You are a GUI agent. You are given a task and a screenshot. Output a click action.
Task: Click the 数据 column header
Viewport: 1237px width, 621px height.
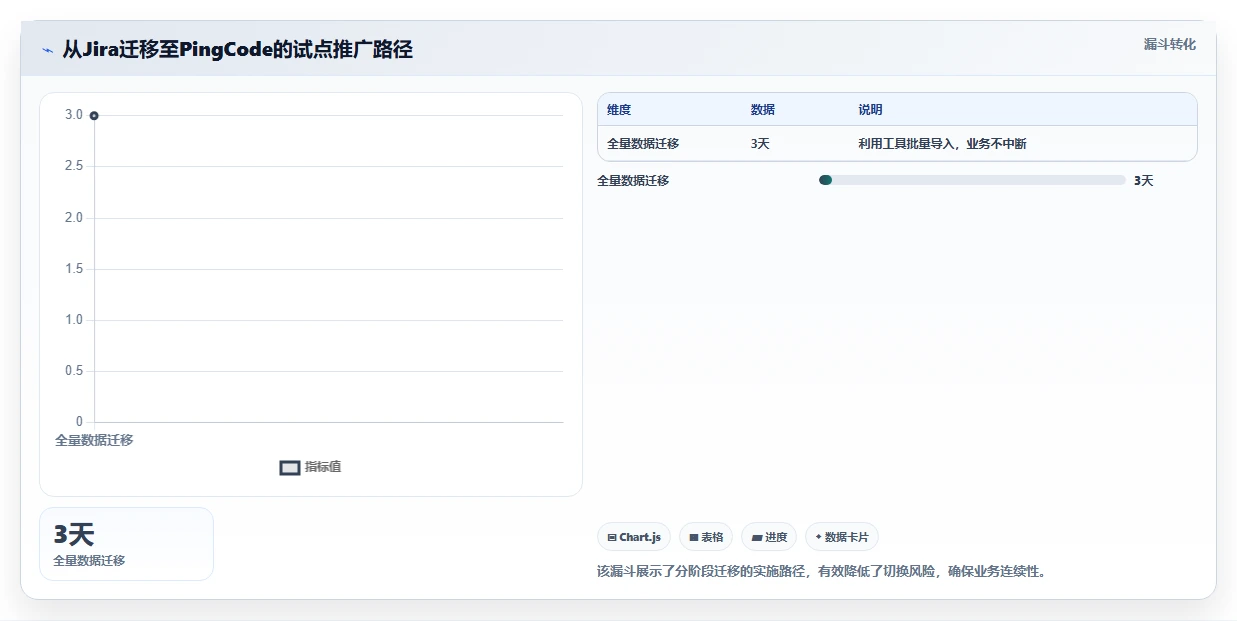pyautogui.click(x=763, y=110)
